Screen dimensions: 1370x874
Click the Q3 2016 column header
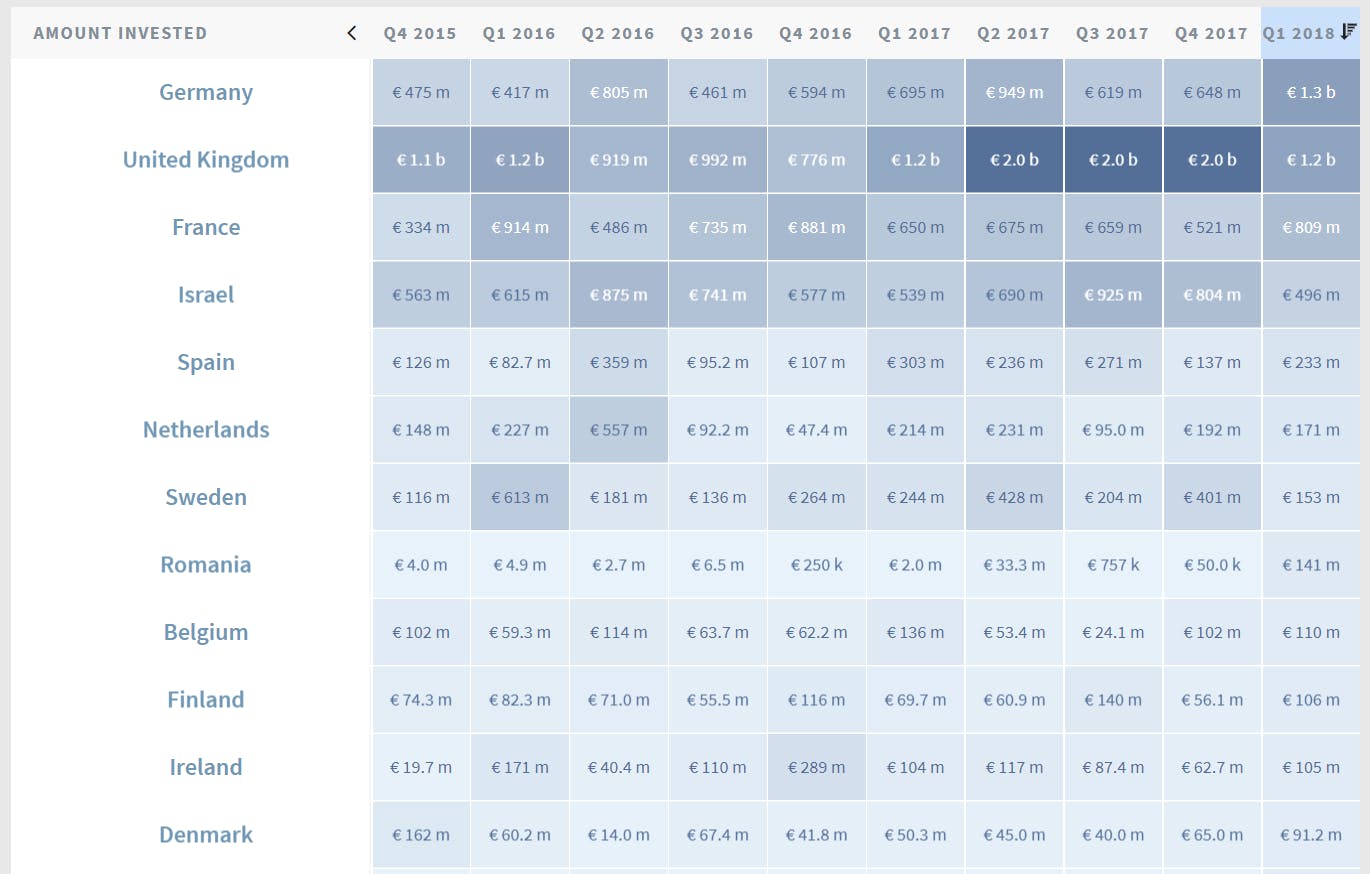coord(716,33)
